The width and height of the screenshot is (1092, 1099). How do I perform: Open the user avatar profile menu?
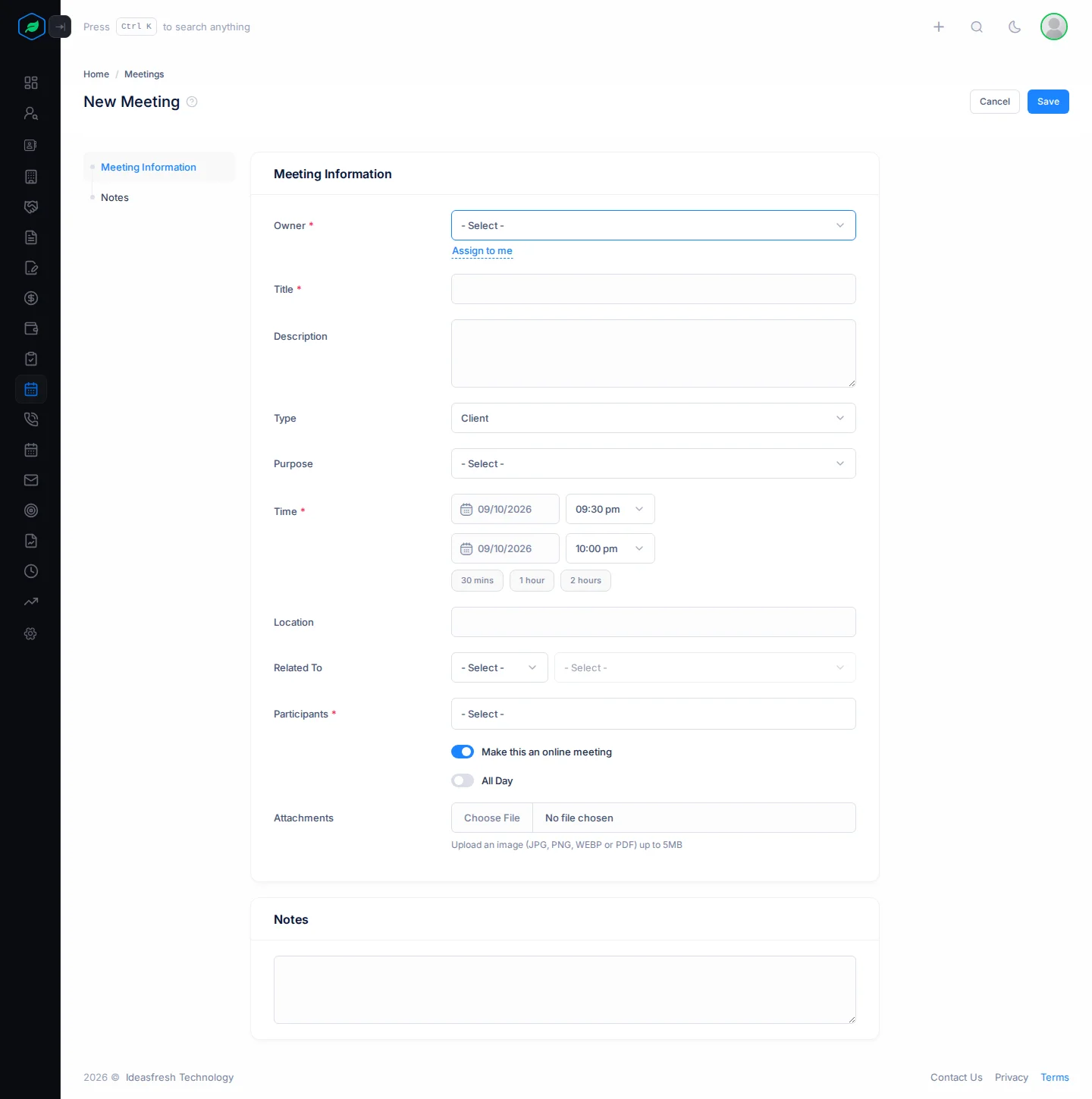point(1054,27)
